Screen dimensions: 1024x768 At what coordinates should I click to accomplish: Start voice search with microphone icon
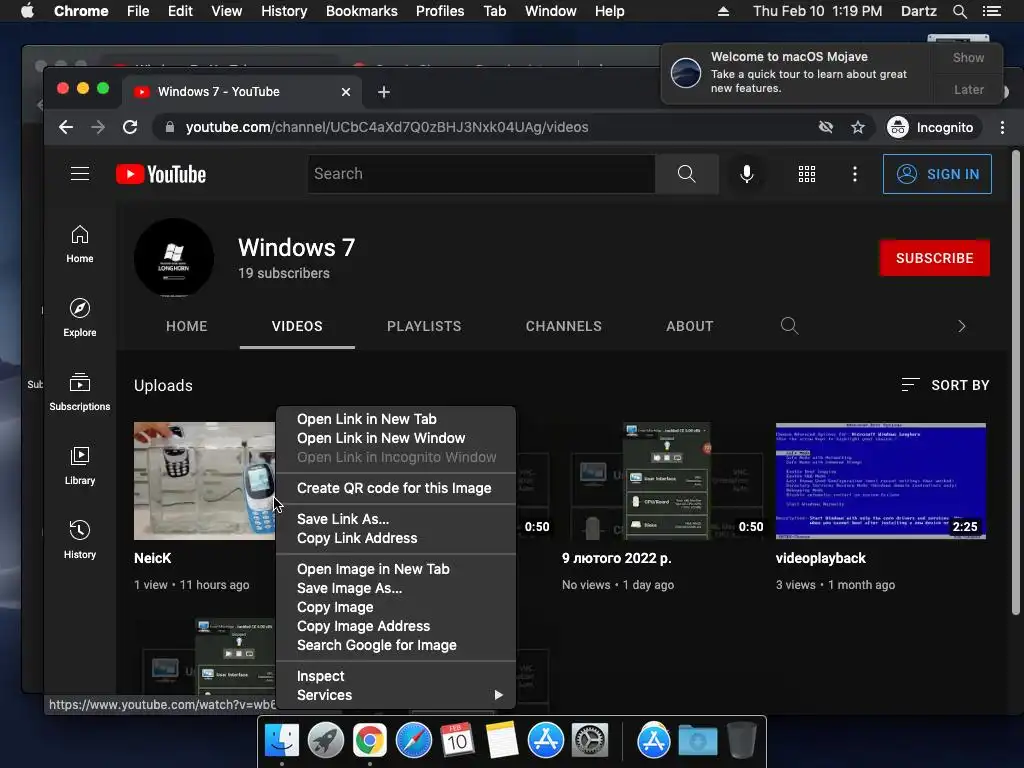pyautogui.click(x=747, y=174)
